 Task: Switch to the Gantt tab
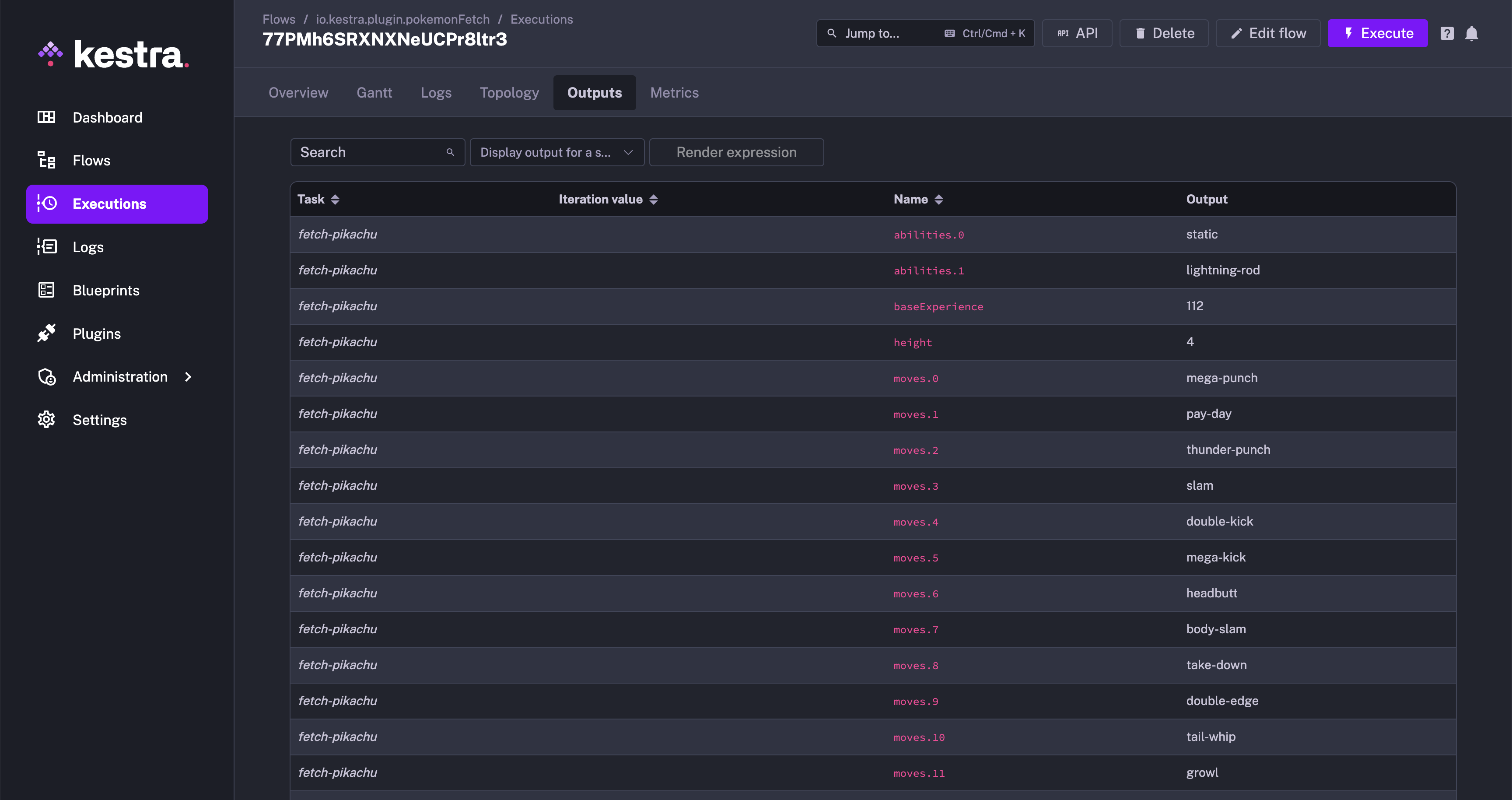click(x=374, y=92)
